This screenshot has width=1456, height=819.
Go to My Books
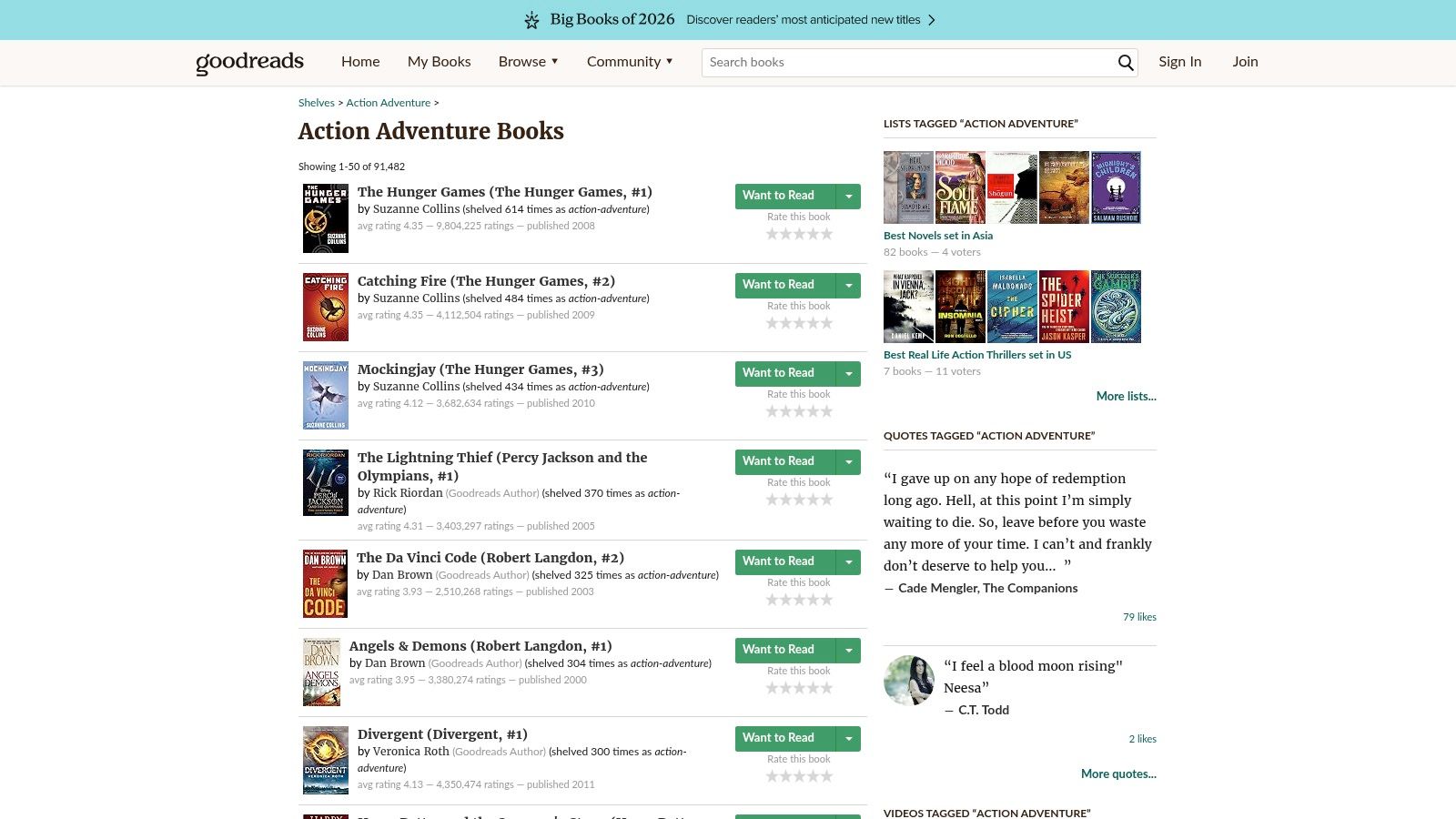pos(440,62)
